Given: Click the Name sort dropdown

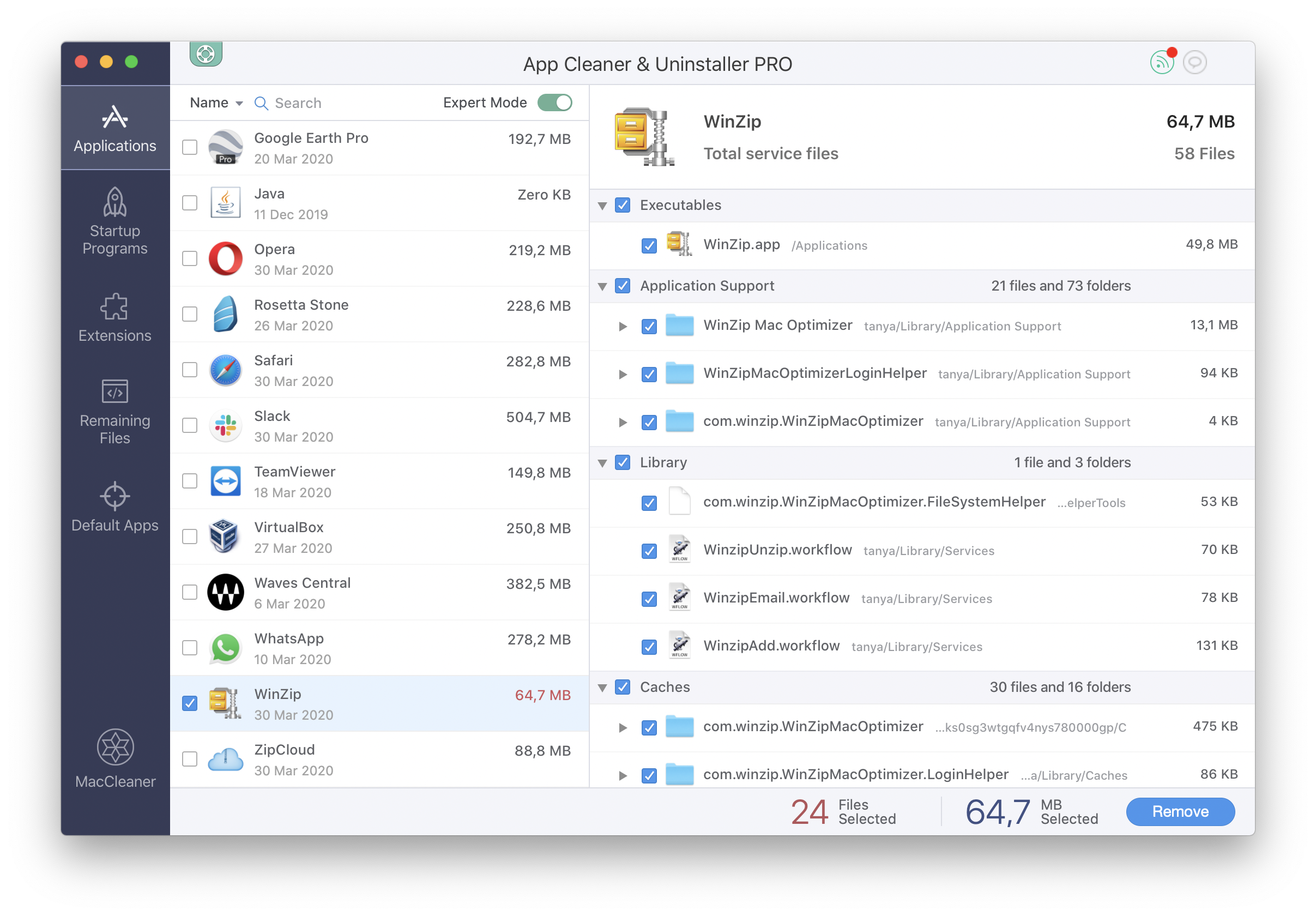Looking at the screenshot, I should (215, 102).
